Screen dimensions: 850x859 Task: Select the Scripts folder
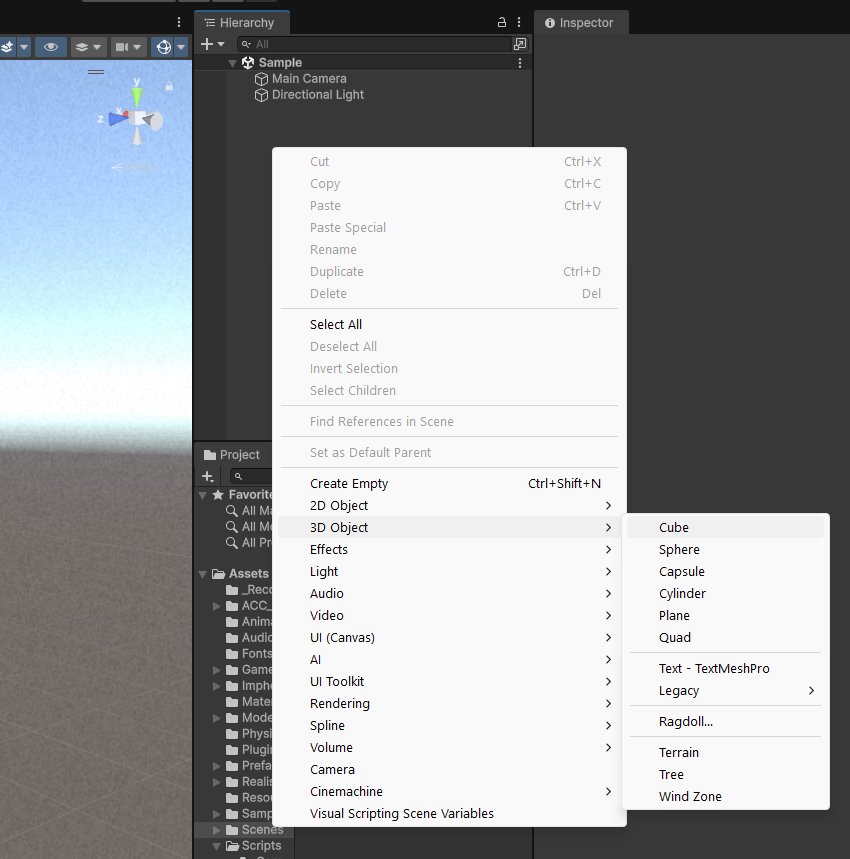254,846
